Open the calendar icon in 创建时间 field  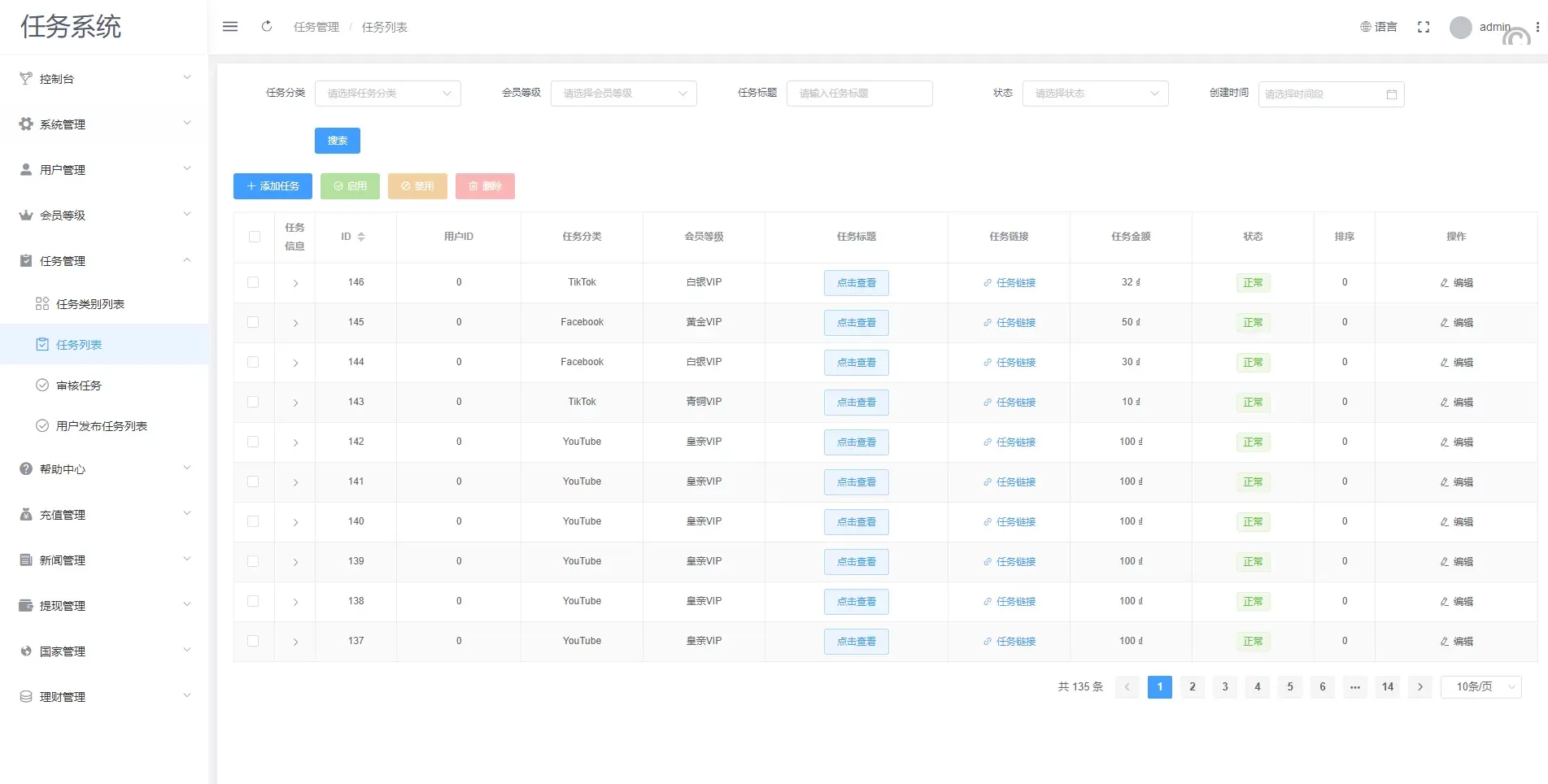(1391, 94)
